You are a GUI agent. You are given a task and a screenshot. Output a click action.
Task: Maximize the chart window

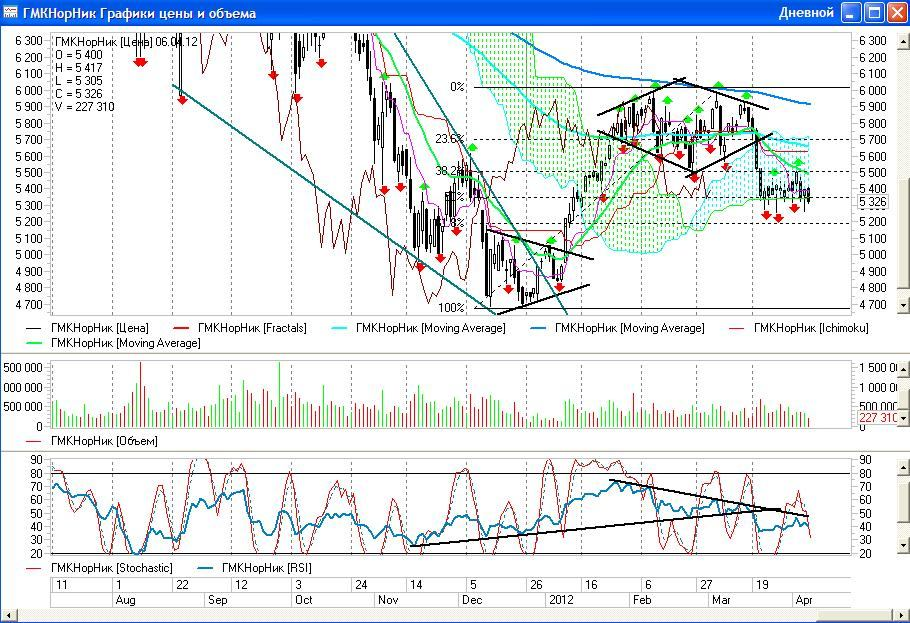click(873, 13)
